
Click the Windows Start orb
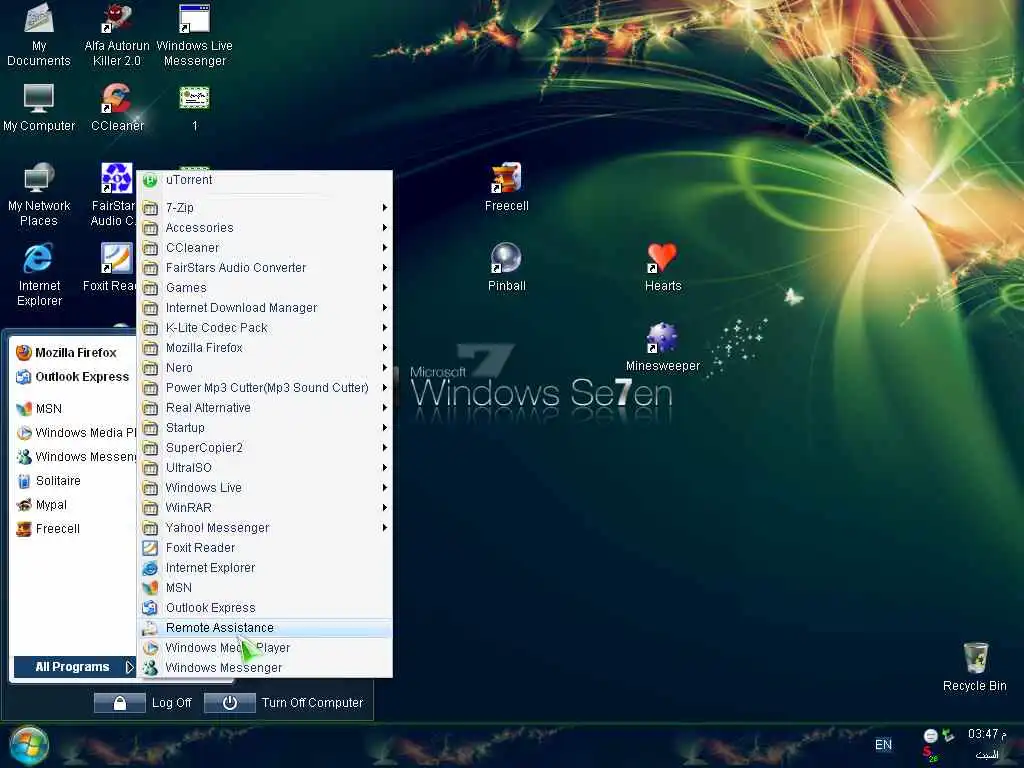29,746
